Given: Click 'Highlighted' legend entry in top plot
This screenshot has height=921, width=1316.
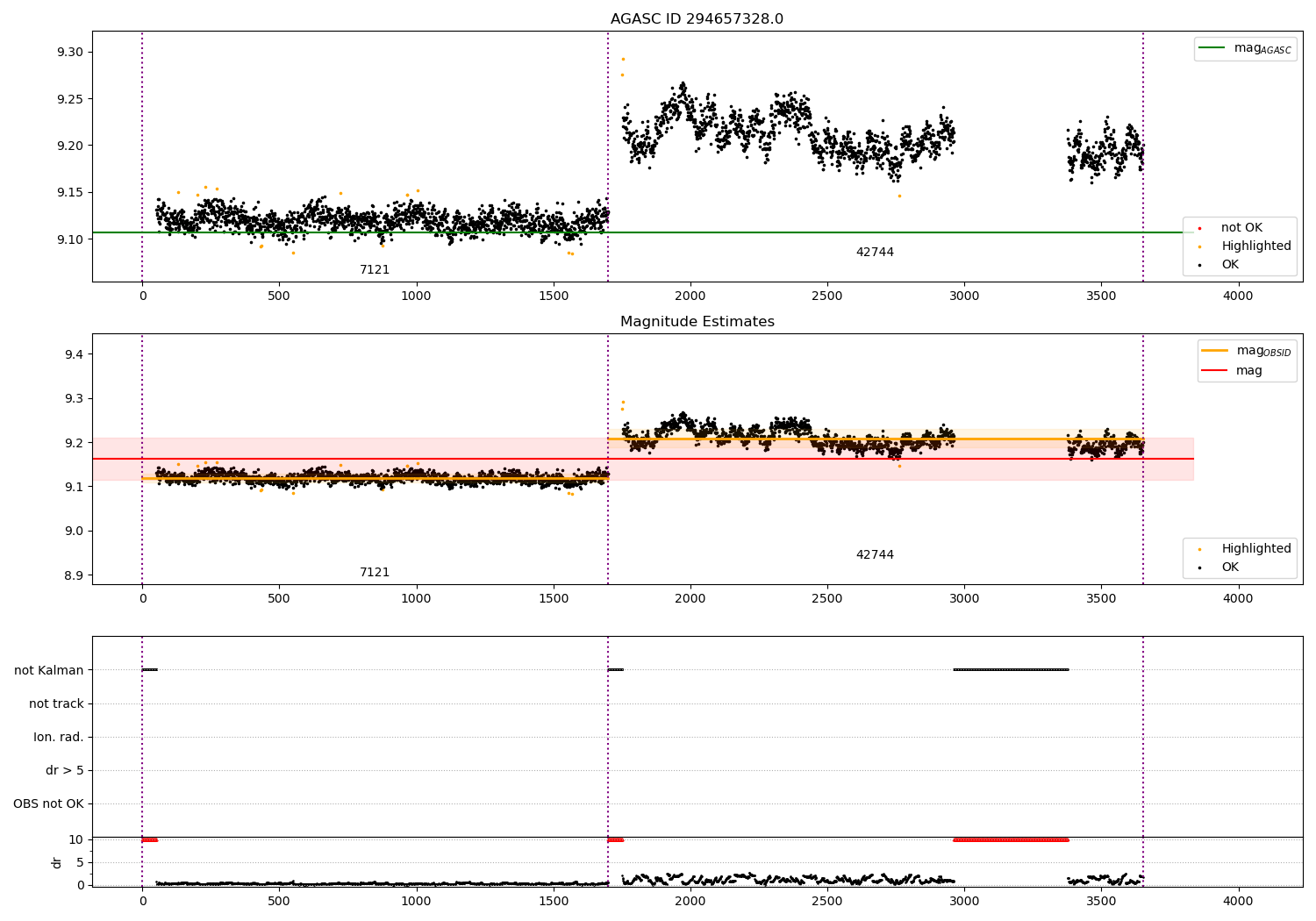Looking at the screenshot, I should (1246, 246).
